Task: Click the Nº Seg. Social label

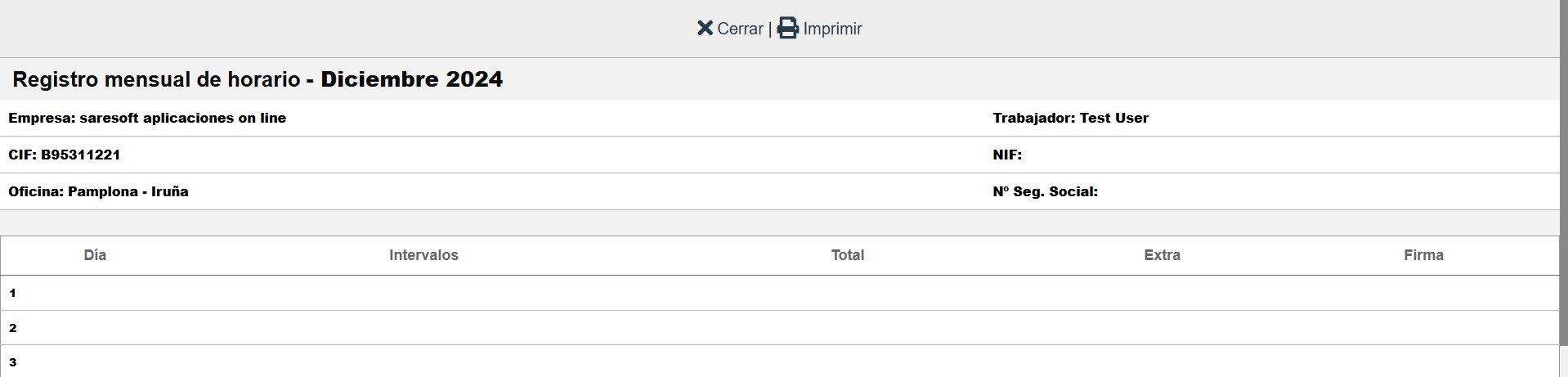Action: point(1045,191)
